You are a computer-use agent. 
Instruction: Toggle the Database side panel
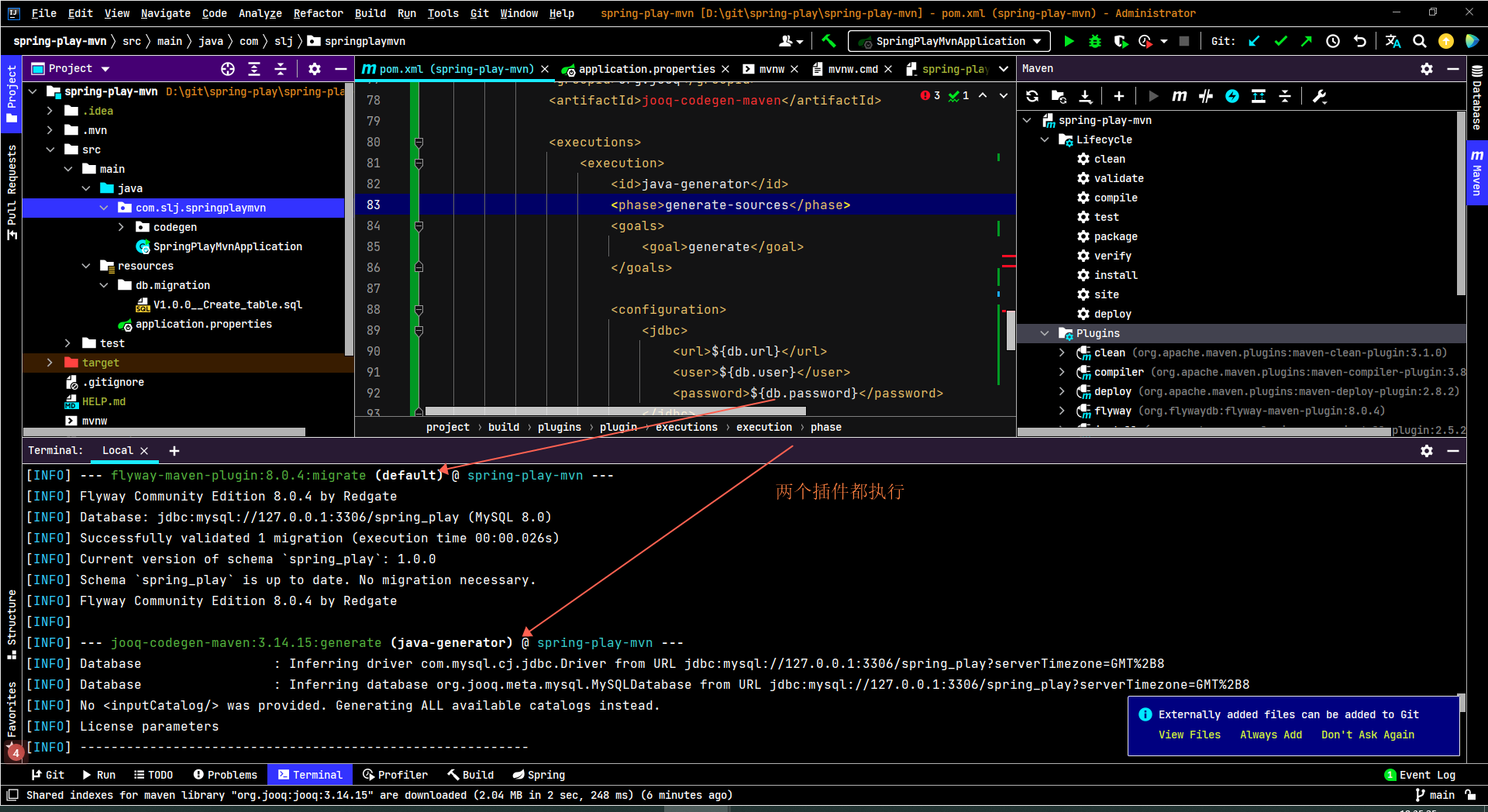(x=1476, y=98)
